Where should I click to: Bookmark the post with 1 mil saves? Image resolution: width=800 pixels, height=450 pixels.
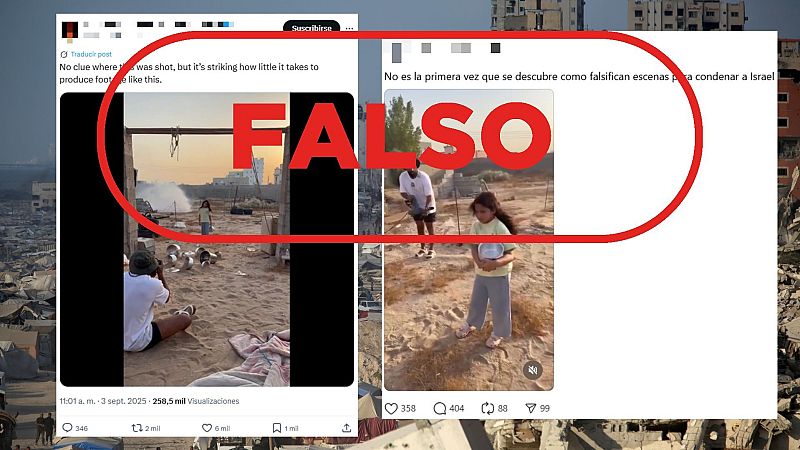(x=277, y=428)
